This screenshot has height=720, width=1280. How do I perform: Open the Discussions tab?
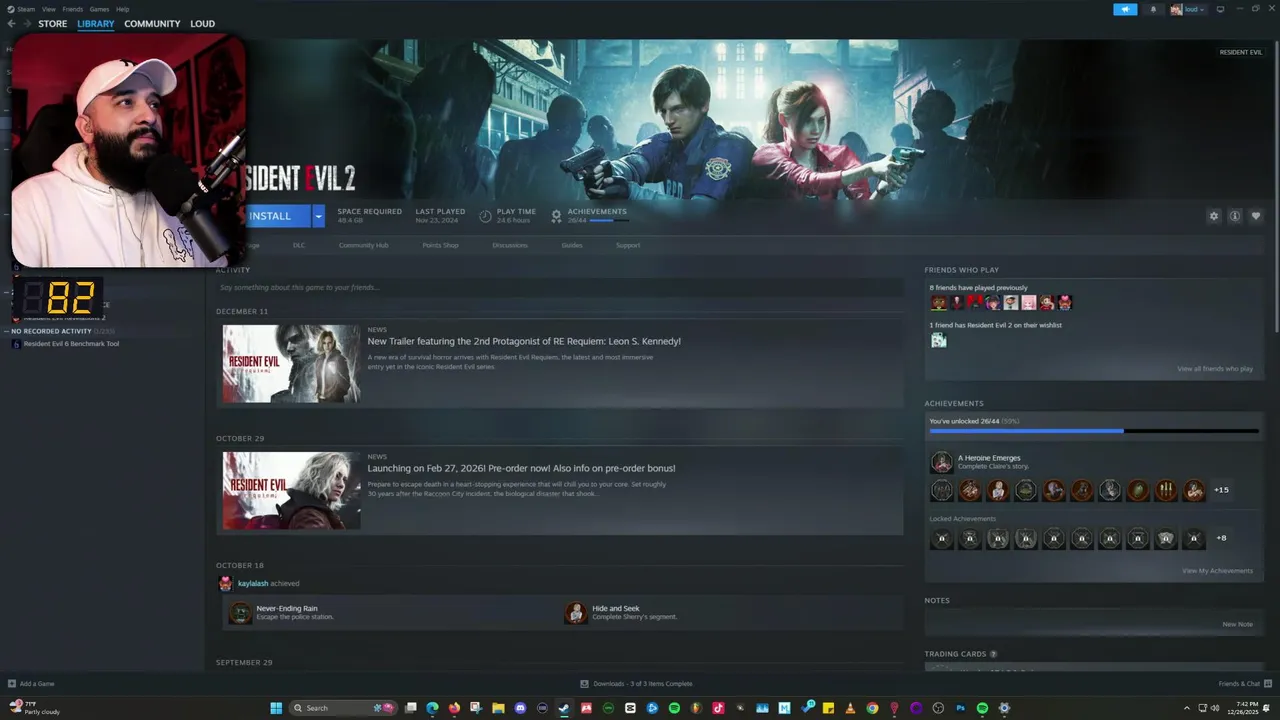click(510, 245)
